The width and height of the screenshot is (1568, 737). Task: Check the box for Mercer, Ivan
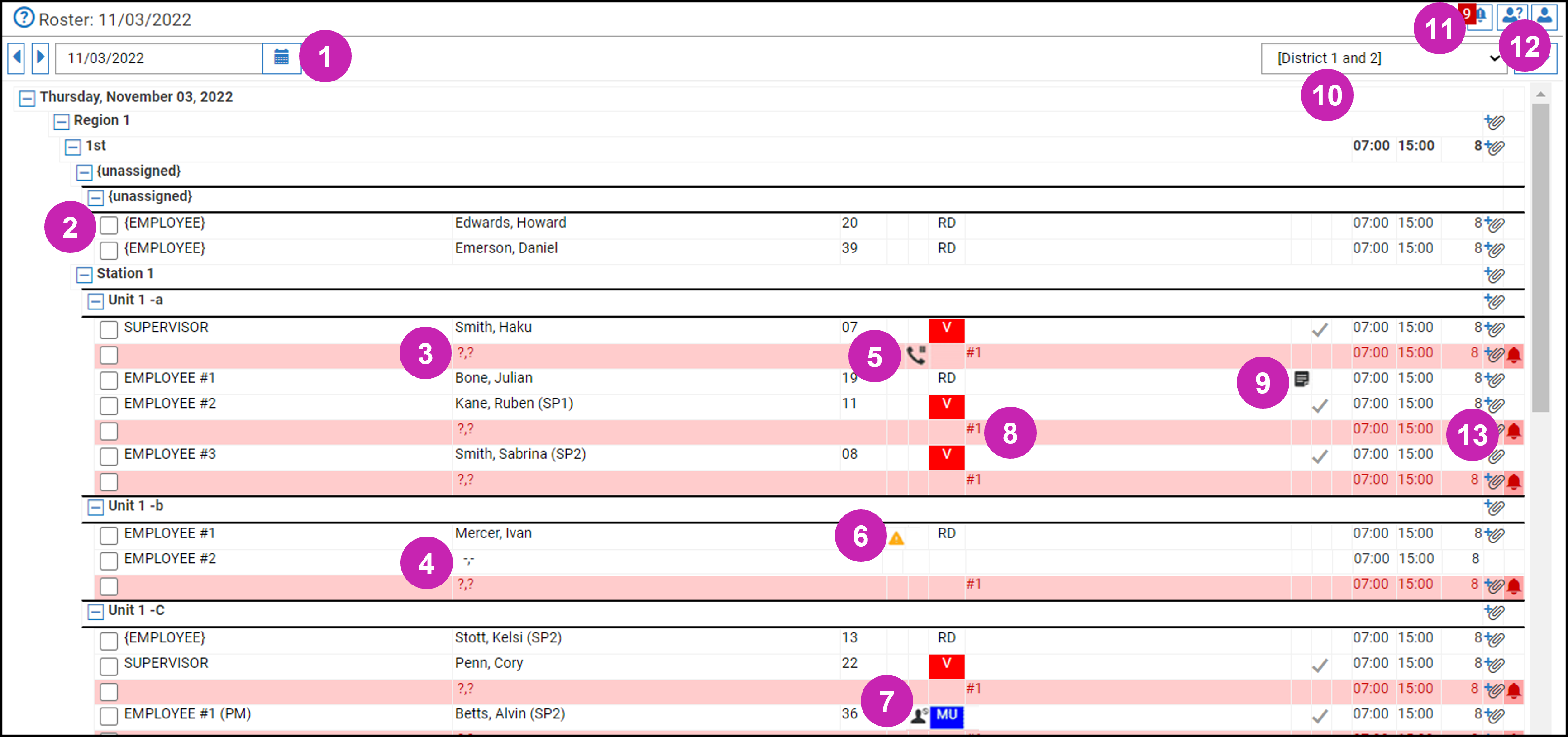click(x=108, y=535)
